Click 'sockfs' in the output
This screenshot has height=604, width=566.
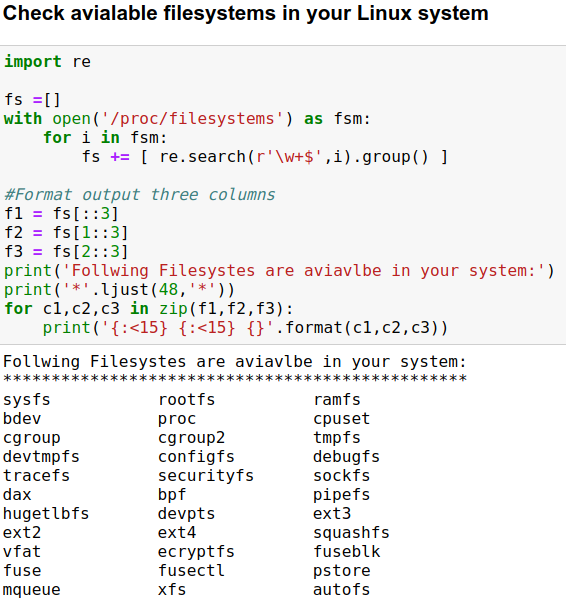(342, 476)
